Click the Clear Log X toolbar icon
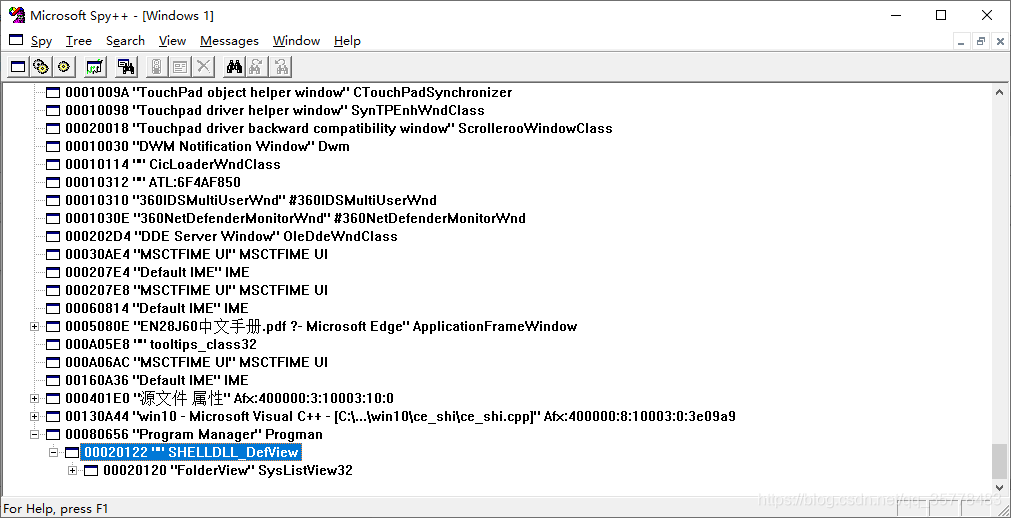The image size is (1011, 518). point(203,66)
